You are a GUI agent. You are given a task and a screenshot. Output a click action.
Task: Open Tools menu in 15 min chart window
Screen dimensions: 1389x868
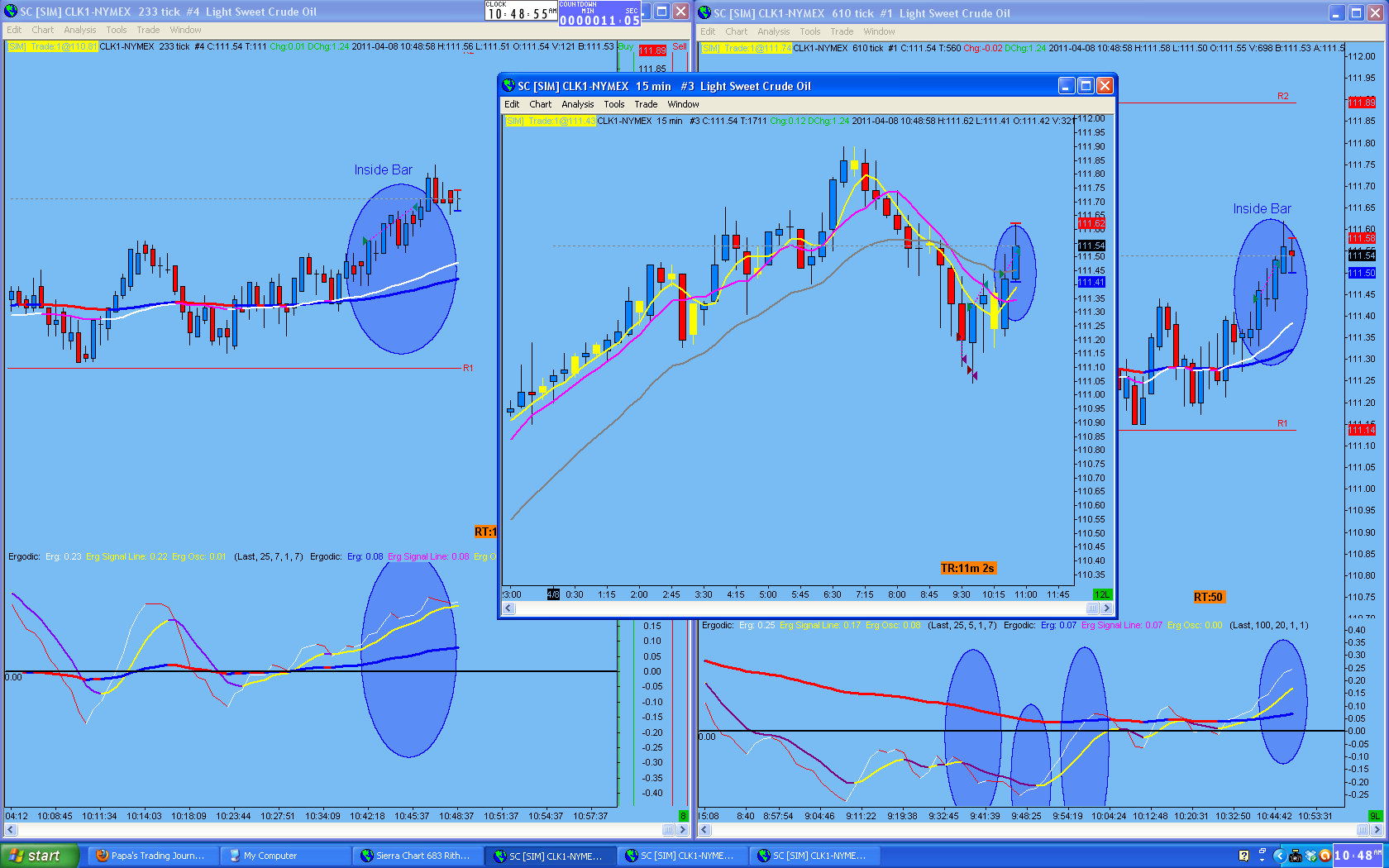[x=614, y=104]
